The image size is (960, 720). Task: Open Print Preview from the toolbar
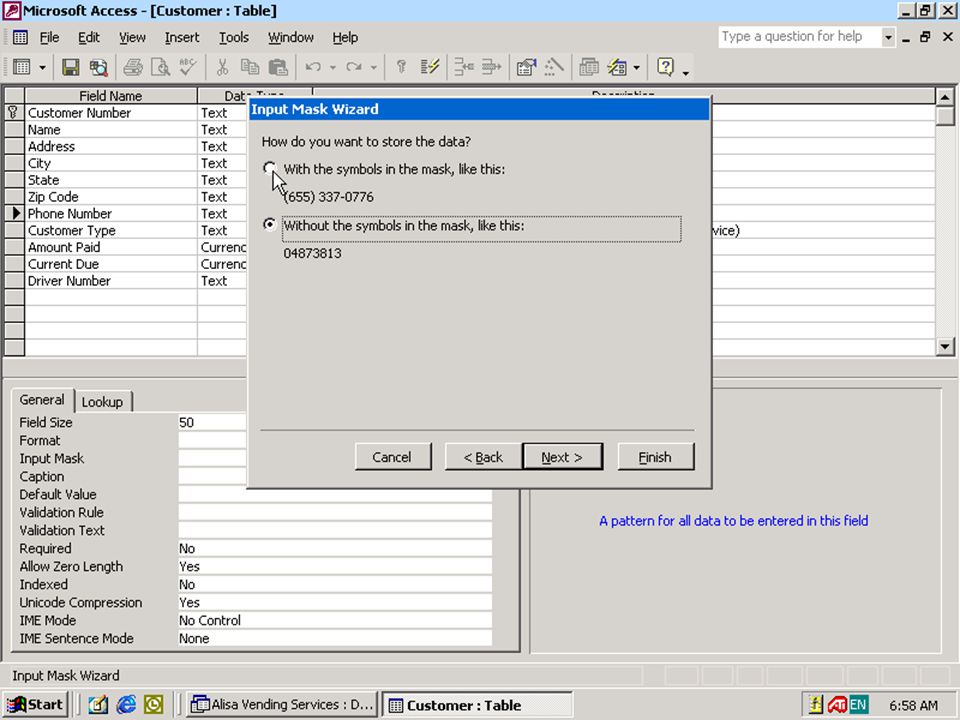[160, 67]
